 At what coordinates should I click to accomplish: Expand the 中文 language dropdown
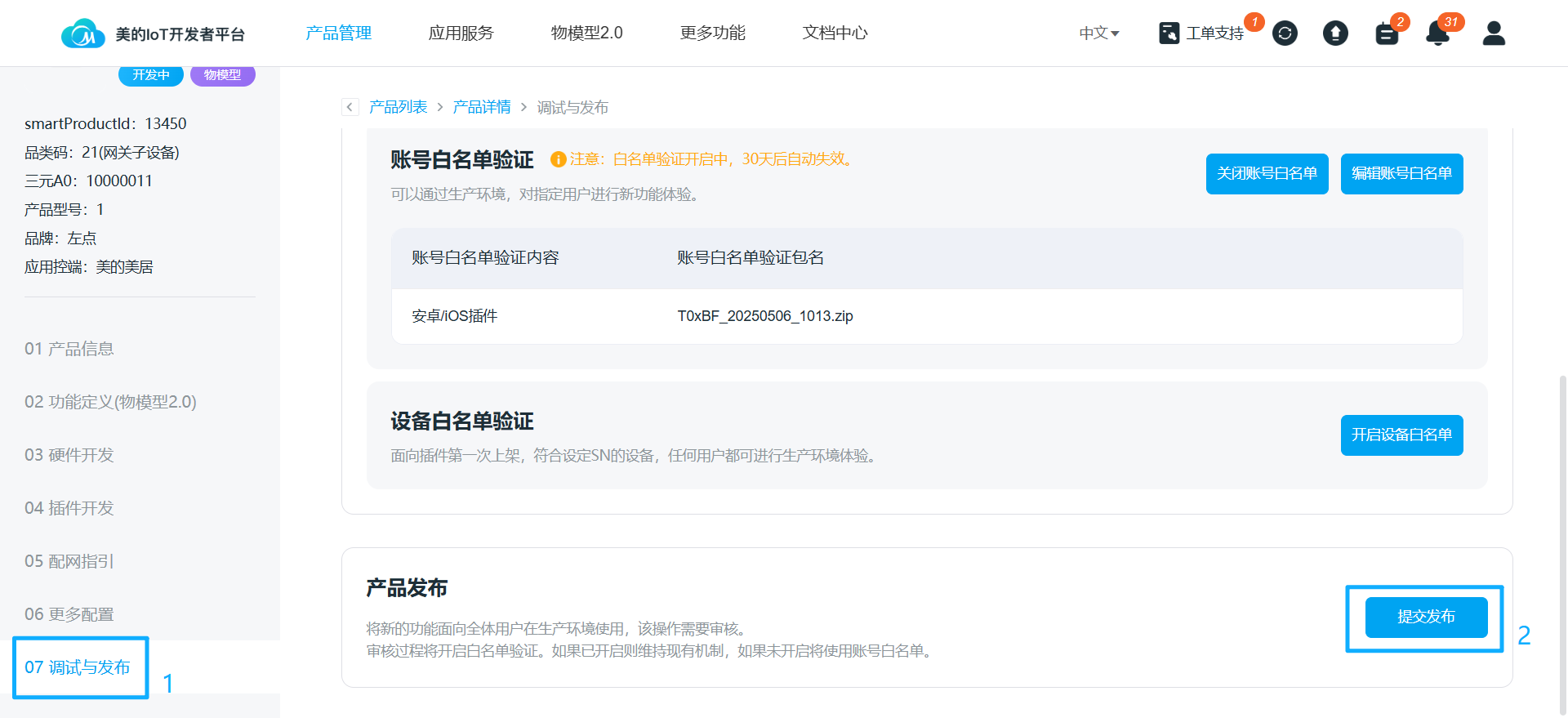point(1098,33)
